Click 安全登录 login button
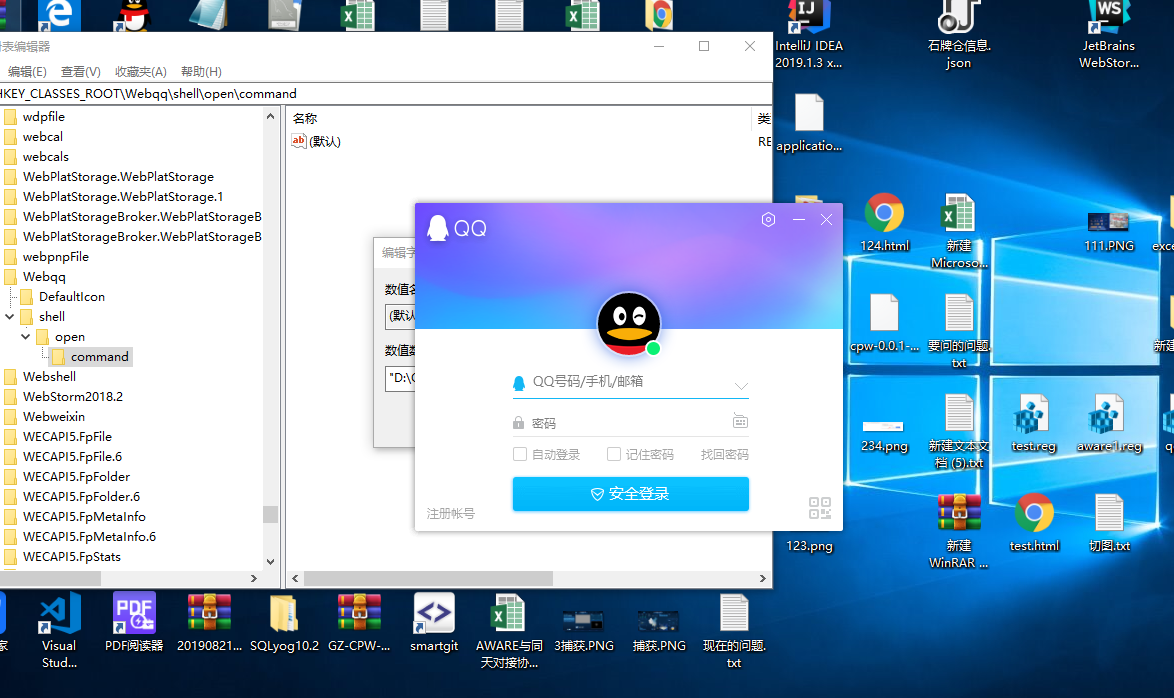This screenshot has width=1174, height=698. [630, 494]
